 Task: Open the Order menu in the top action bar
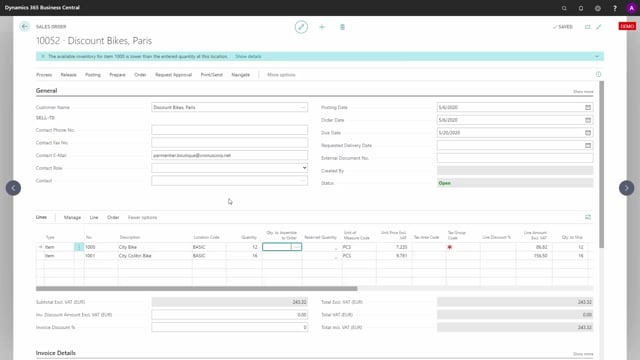coord(140,75)
